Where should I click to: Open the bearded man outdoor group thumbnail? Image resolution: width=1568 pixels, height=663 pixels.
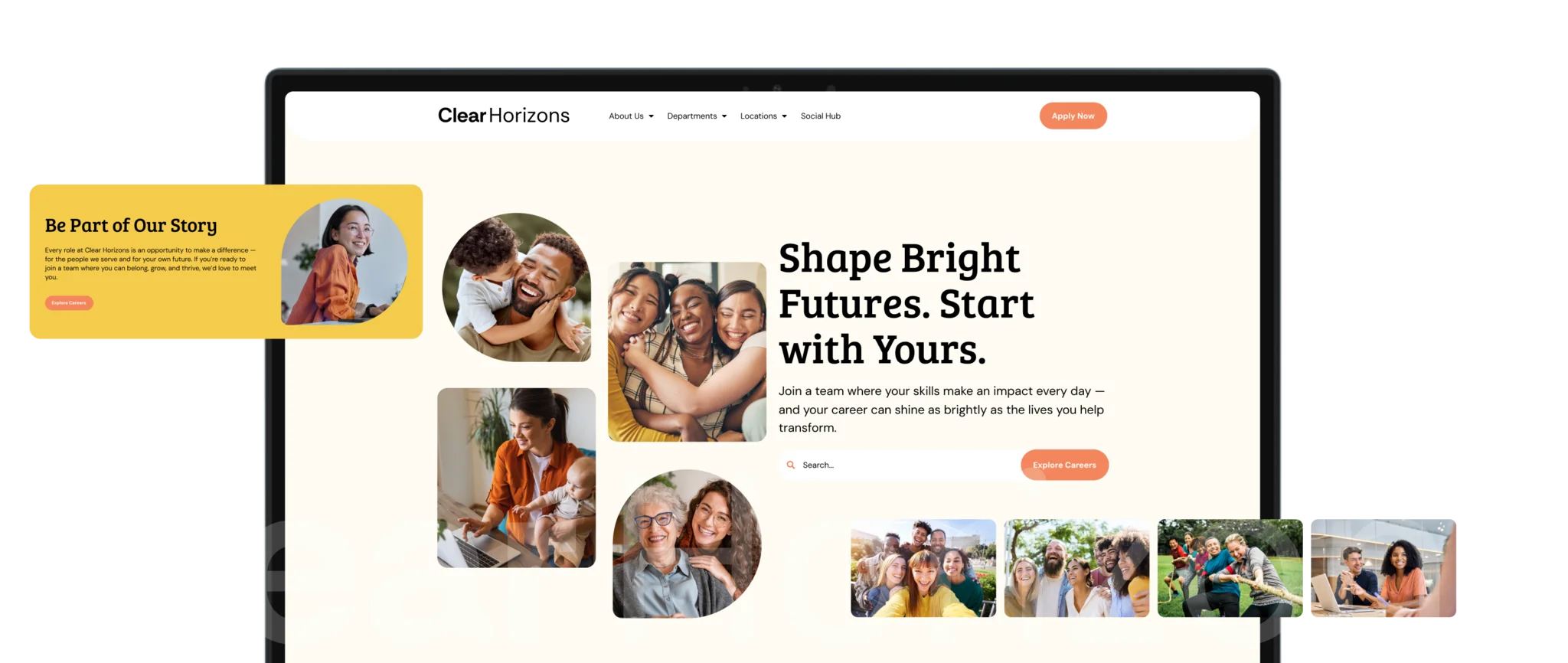pos(1076,568)
